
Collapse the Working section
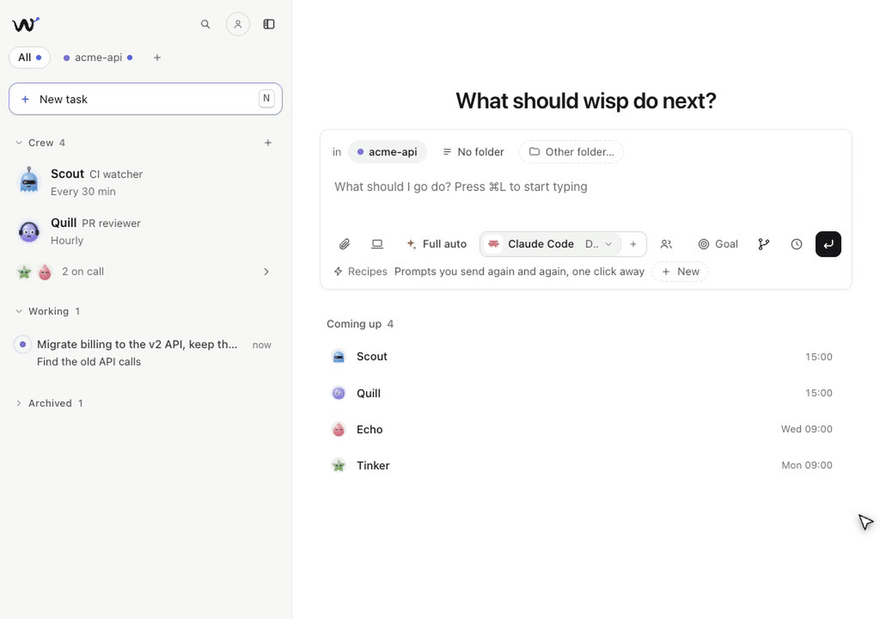pos(19,311)
